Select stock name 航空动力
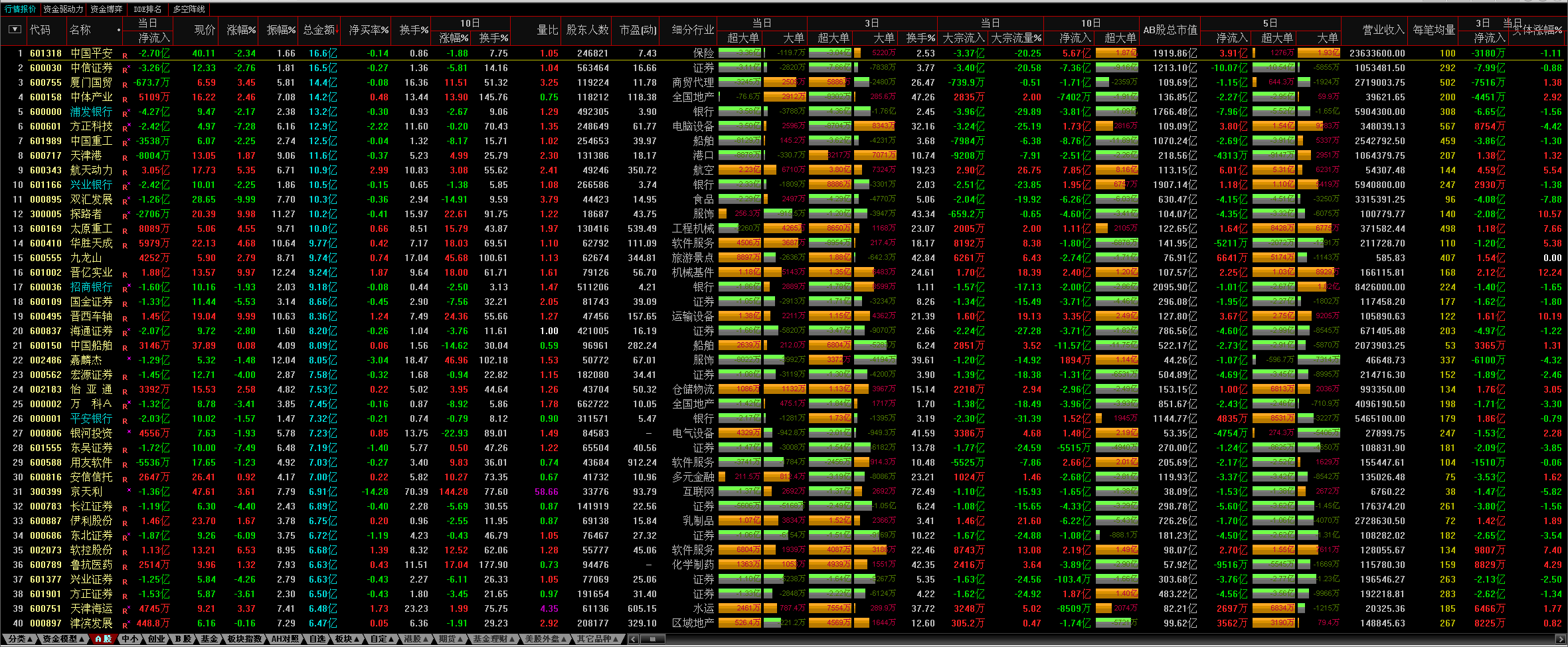This screenshot has height=647, width=1568. pyautogui.click(x=92, y=170)
